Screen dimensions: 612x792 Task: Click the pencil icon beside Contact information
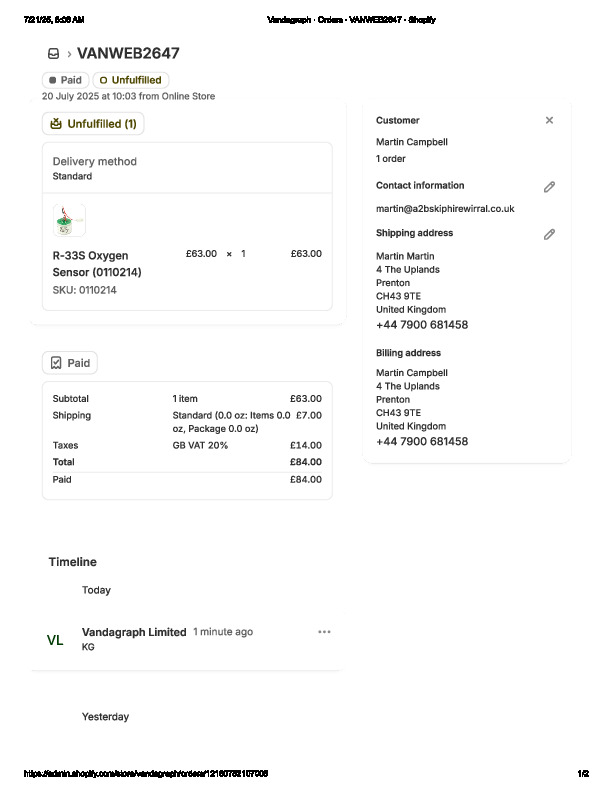pyautogui.click(x=549, y=187)
